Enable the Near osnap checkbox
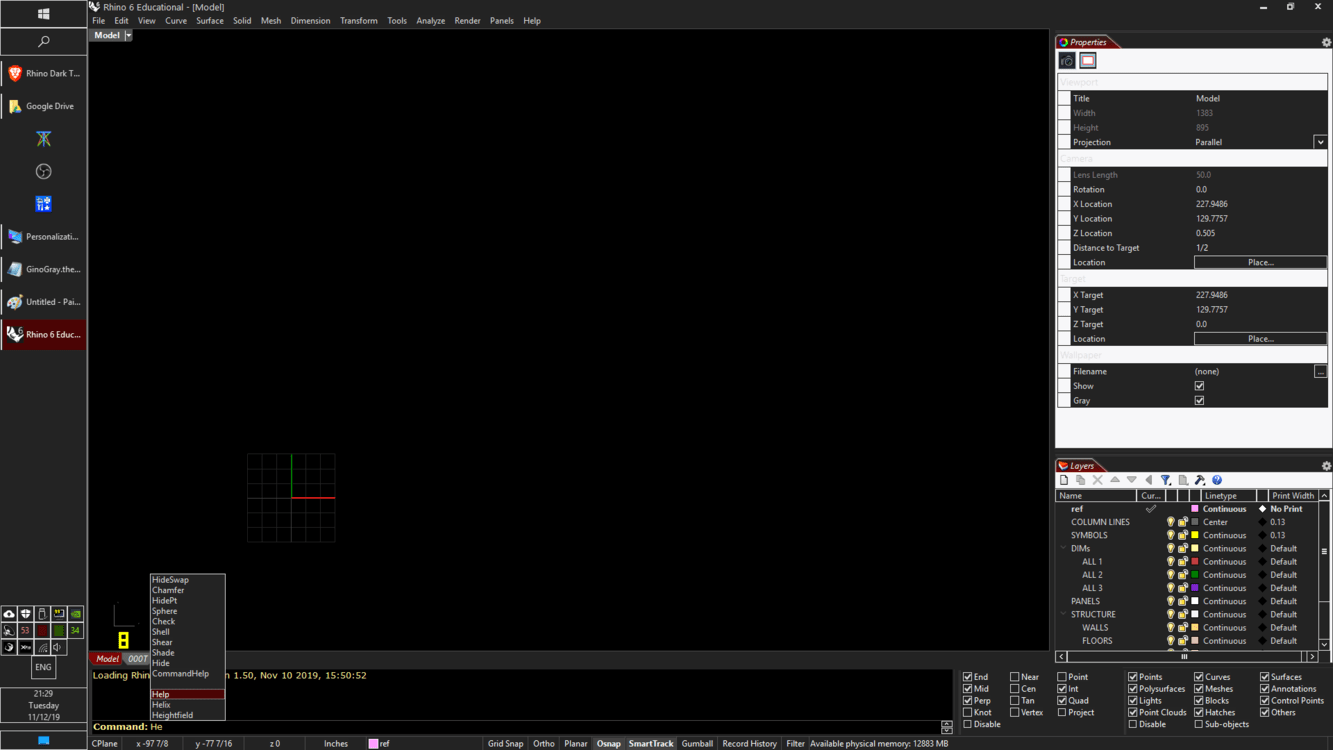 (1014, 677)
